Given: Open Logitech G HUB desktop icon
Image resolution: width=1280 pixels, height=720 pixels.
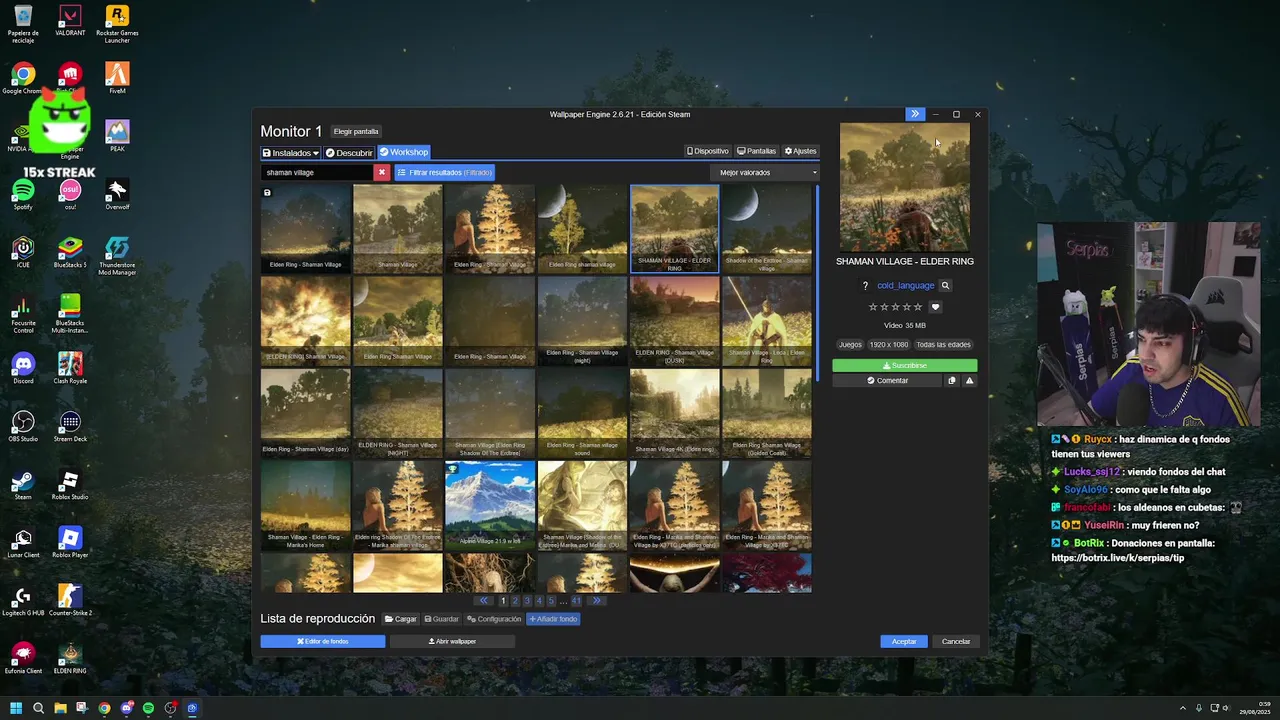Looking at the screenshot, I should tap(23, 601).
